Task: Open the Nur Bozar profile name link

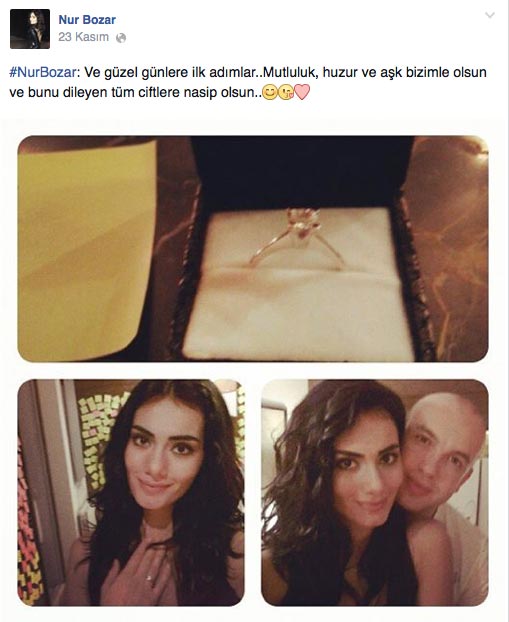Action: (87, 20)
